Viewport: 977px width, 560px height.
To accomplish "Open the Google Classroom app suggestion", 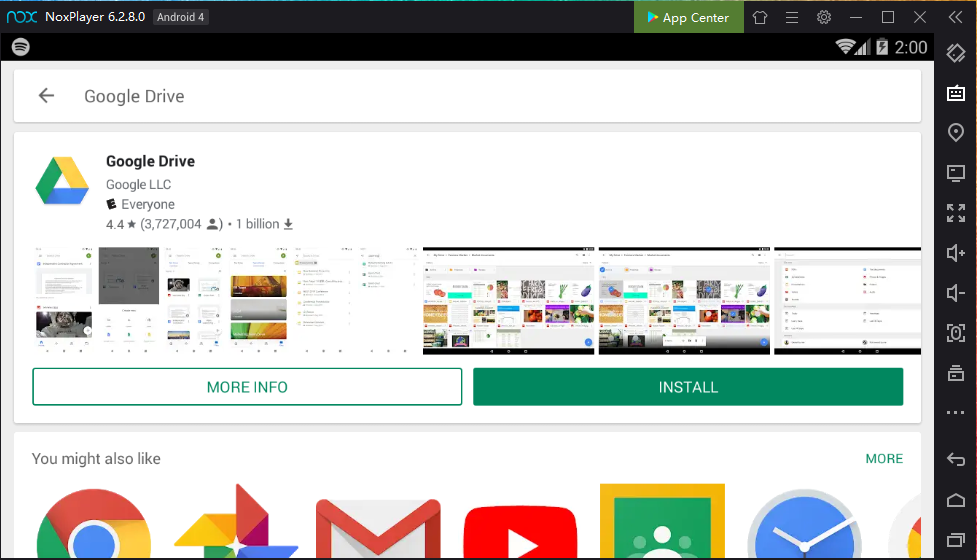I will pos(661,523).
